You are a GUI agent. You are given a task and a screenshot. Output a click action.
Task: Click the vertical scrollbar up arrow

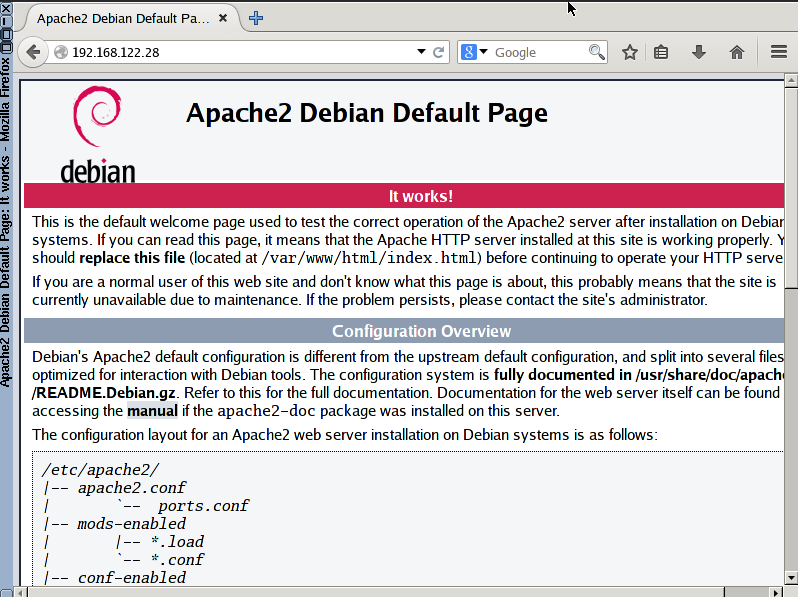(791, 80)
